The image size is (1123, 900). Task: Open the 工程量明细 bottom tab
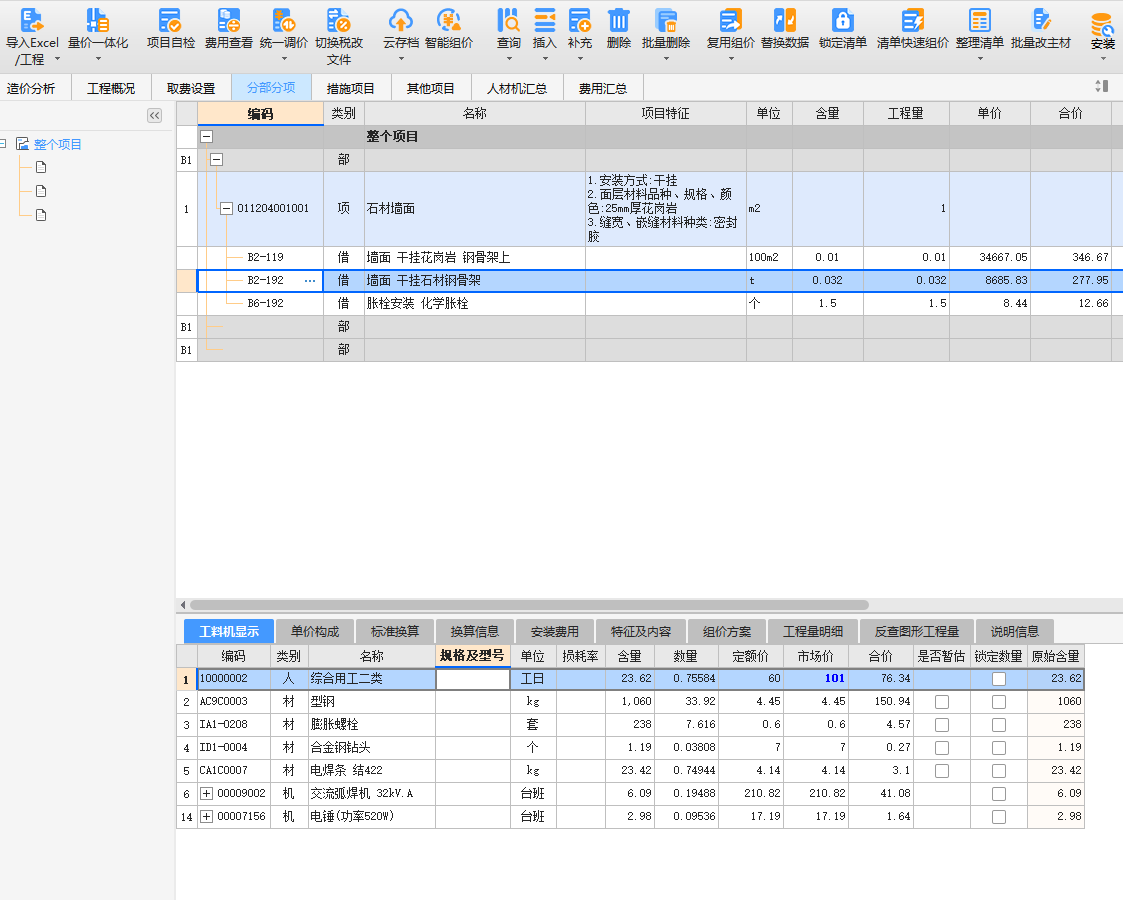point(813,631)
